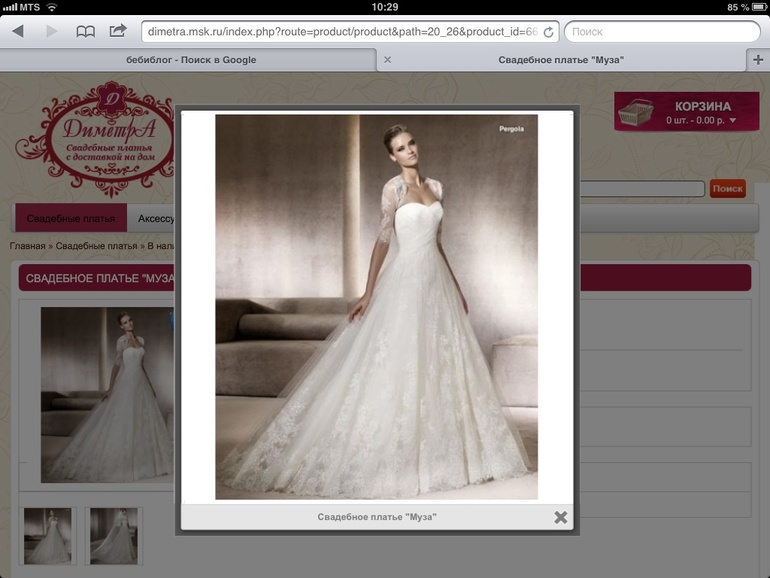The width and height of the screenshot is (770, 578).
Task: Open the Корзина basket icon
Action: click(x=636, y=112)
